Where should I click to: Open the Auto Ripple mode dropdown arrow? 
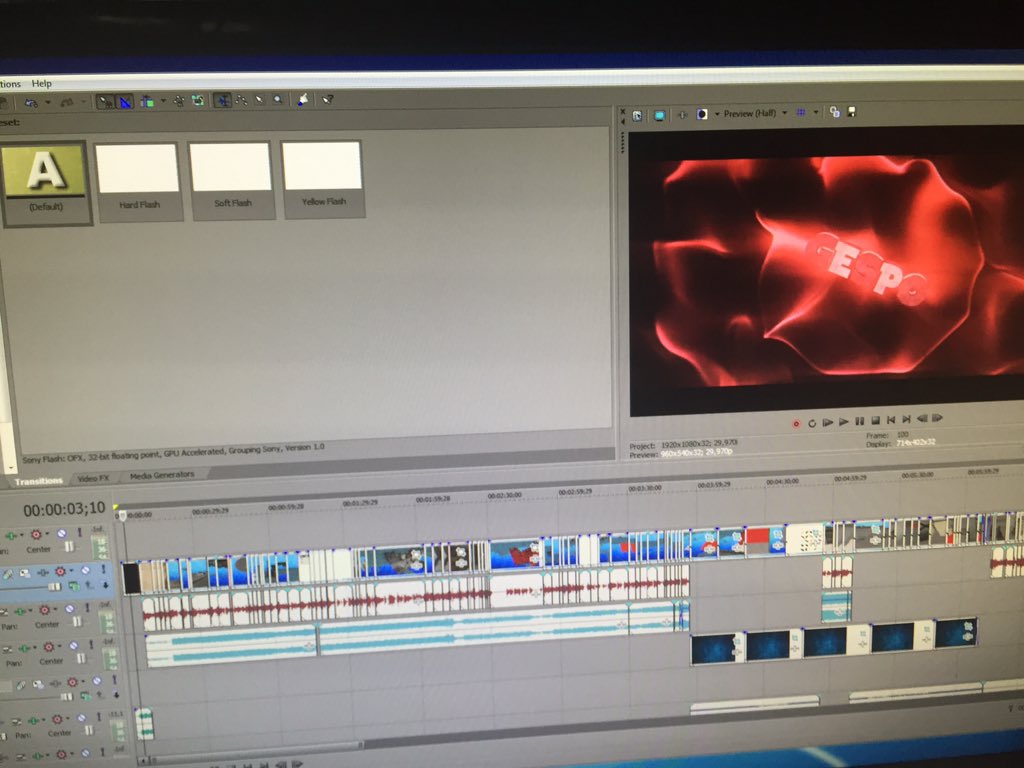tap(163, 101)
